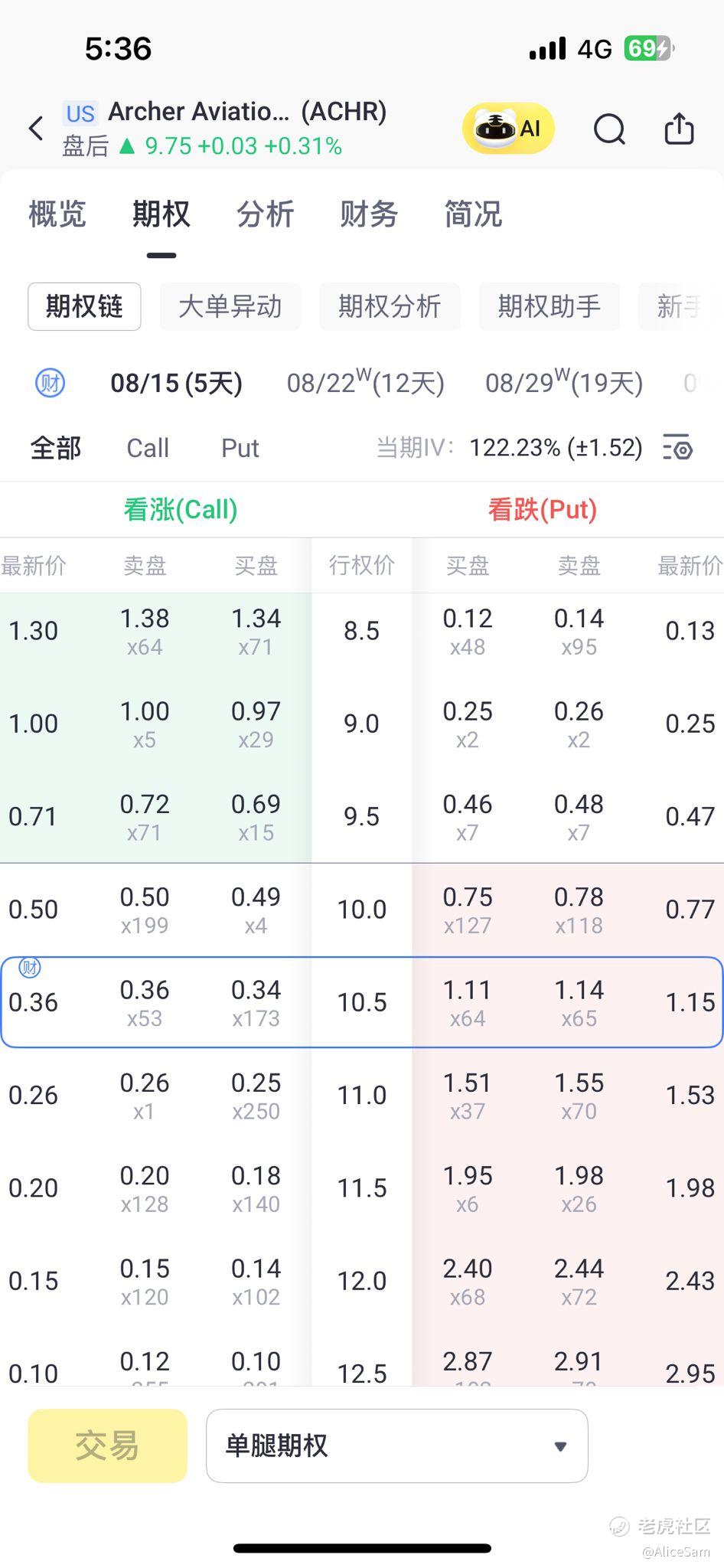Open the 财务 tab
The width and height of the screenshot is (724, 1568).
369,214
